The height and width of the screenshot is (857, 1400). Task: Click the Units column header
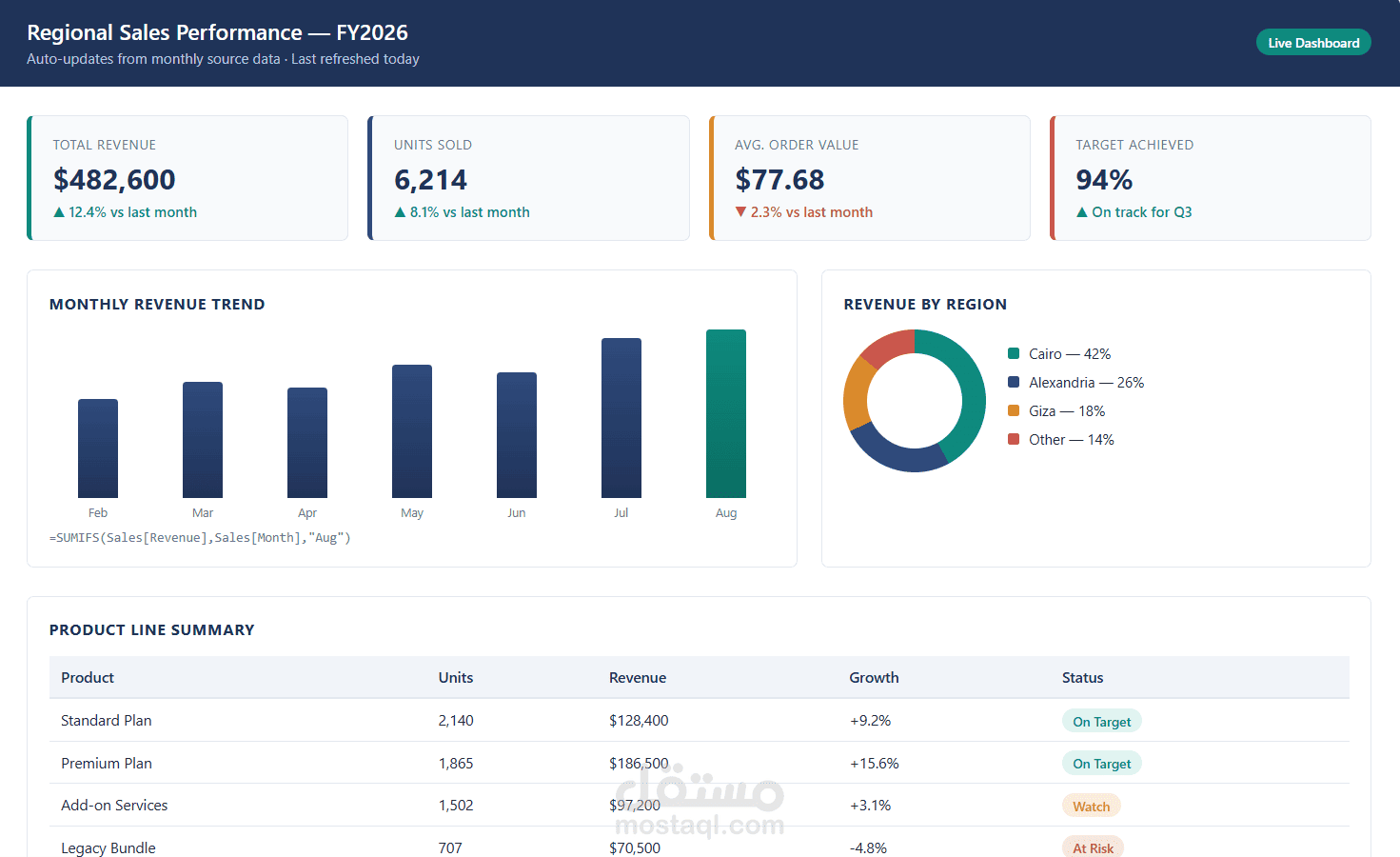click(456, 678)
